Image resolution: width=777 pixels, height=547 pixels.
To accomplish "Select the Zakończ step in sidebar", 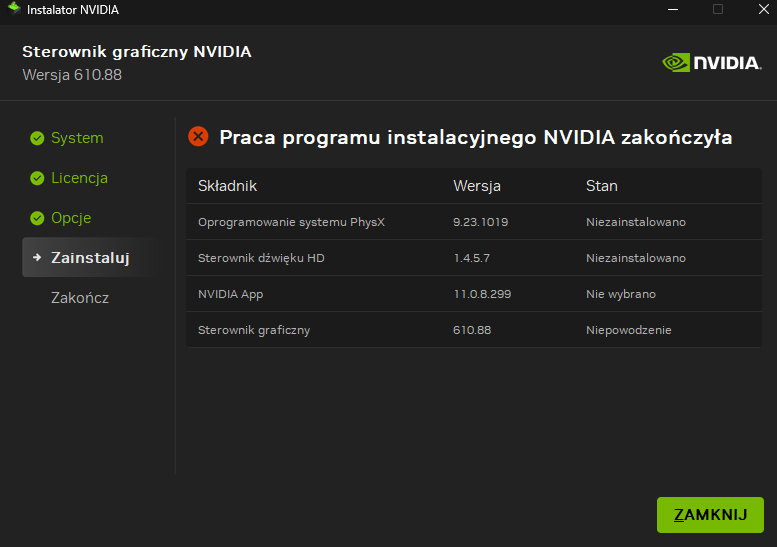I will (x=80, y=298).
